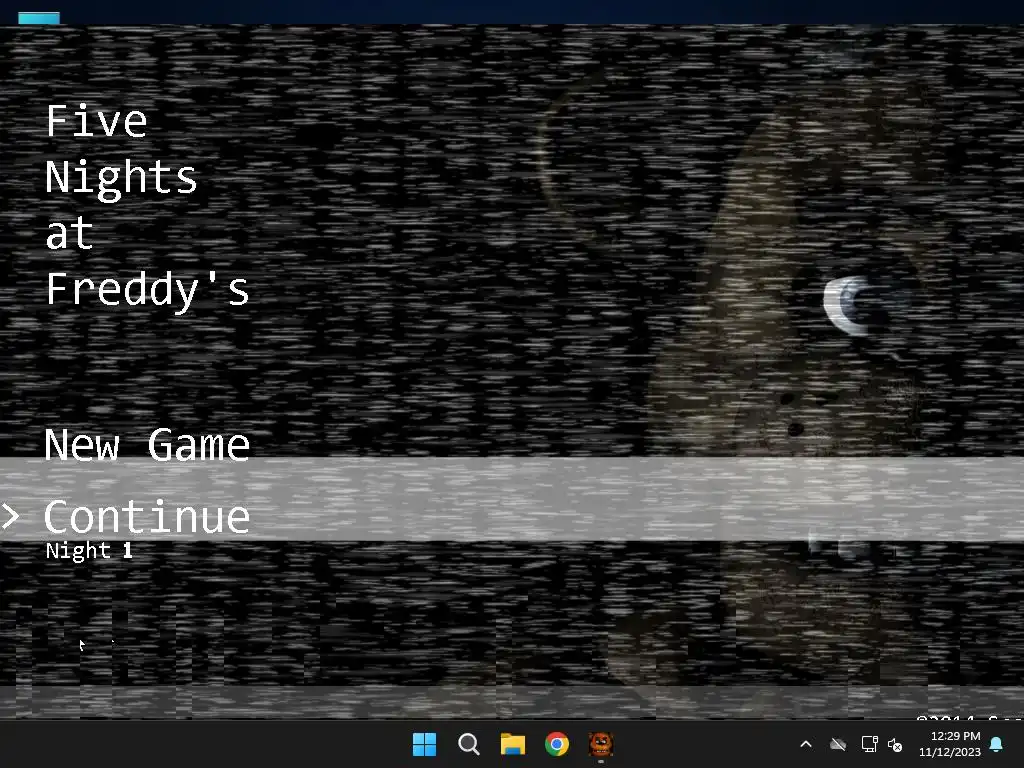Click the cyan tab at top-left
Image resolution: width=1024 pixels, height=768 pixels.
[39, 18]
